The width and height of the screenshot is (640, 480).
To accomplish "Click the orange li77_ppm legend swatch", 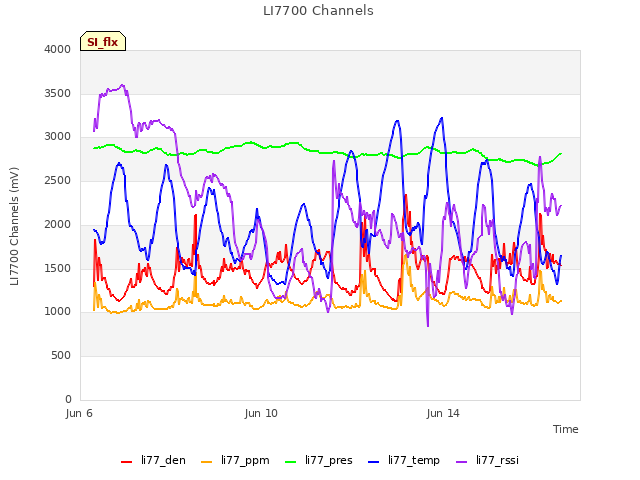I will click(207, 462).
